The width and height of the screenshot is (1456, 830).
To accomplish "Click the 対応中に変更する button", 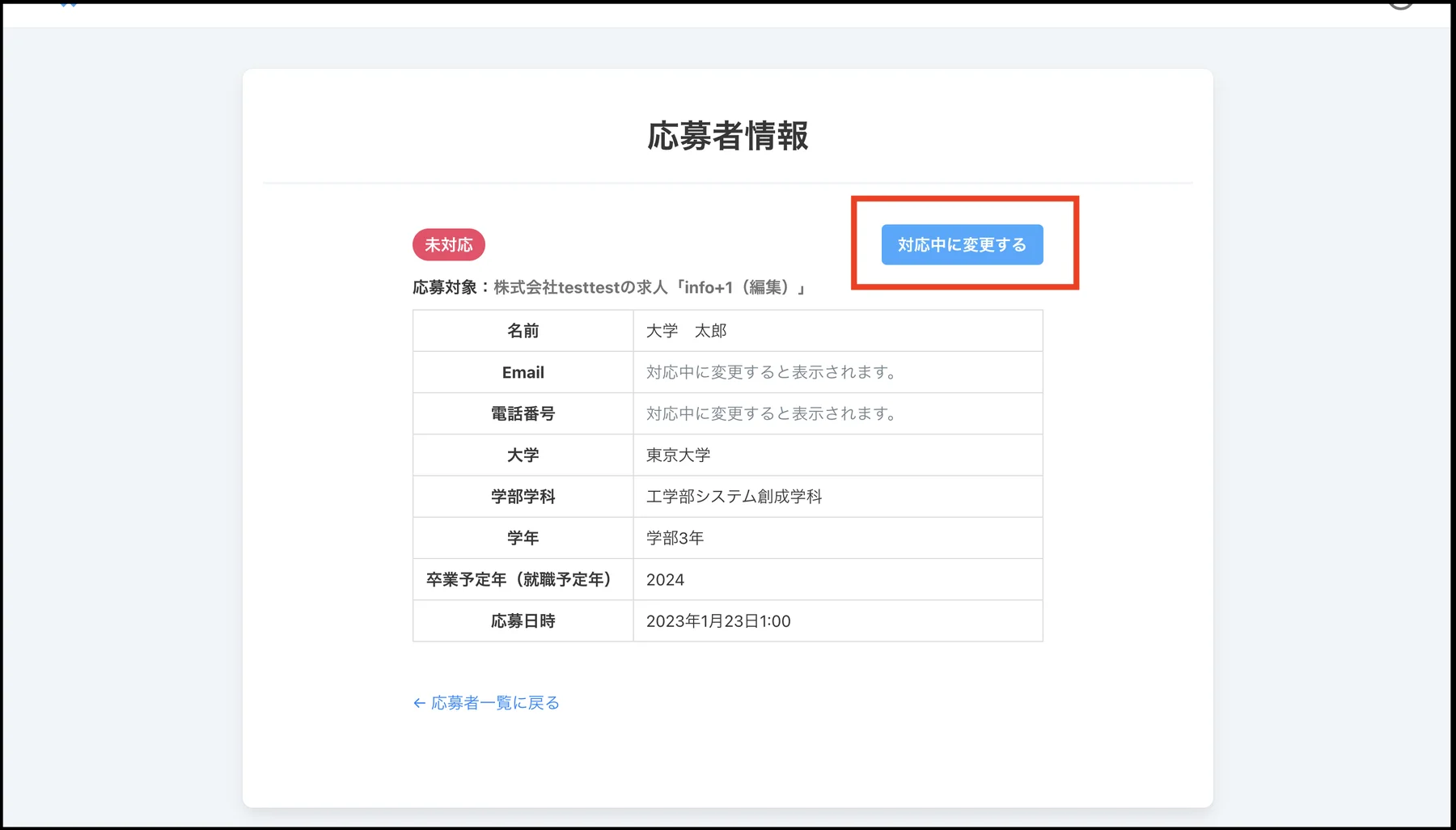I will [962, 244].
